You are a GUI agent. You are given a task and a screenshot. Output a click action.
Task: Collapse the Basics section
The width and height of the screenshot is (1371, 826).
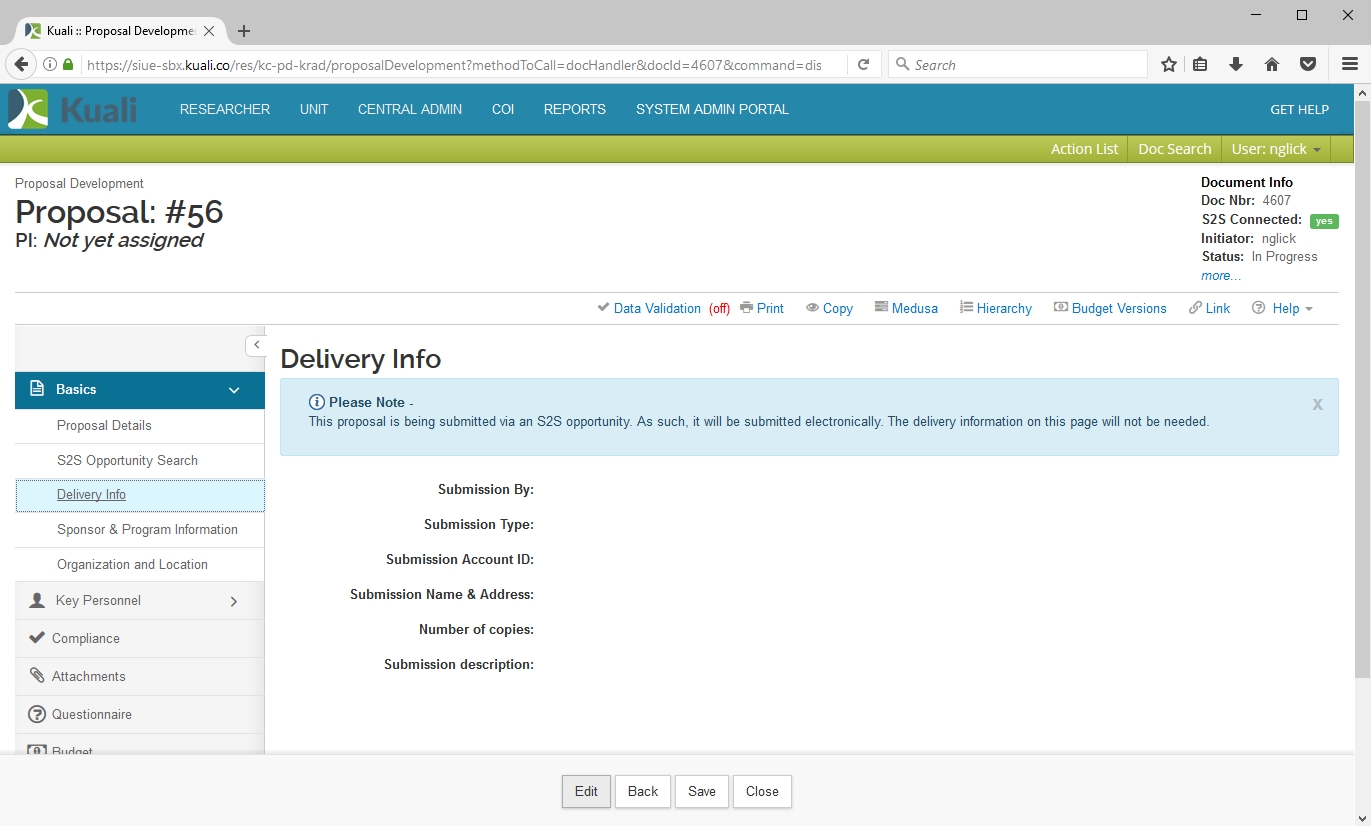click(234, 390)
